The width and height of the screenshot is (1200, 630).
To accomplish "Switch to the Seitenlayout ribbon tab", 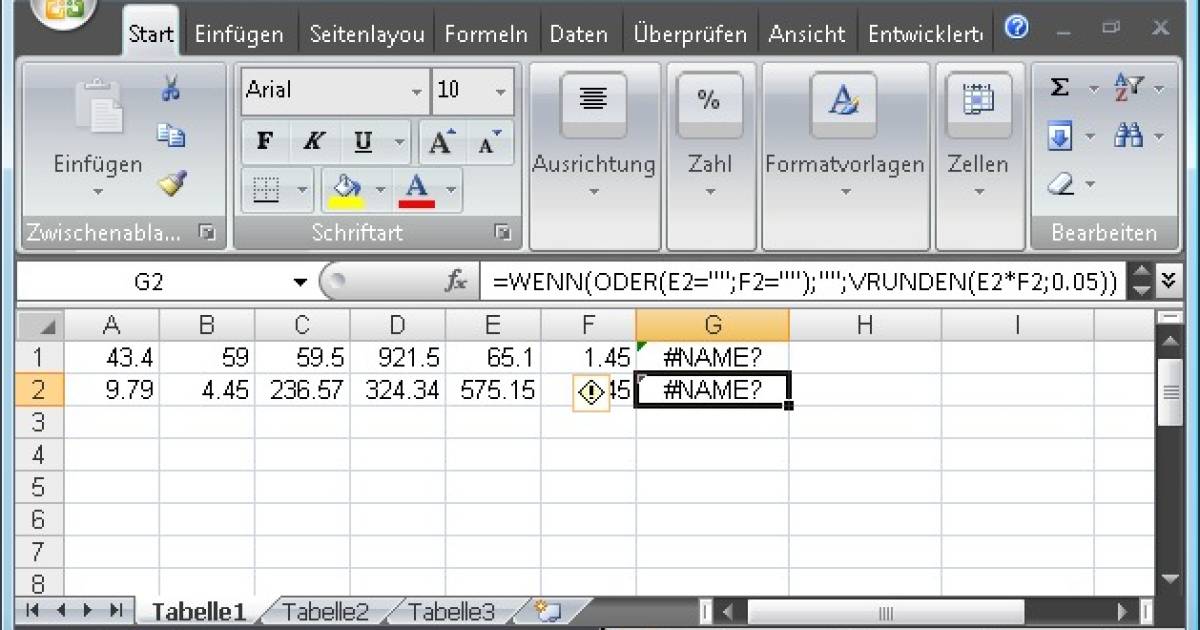I will (368, 34).
